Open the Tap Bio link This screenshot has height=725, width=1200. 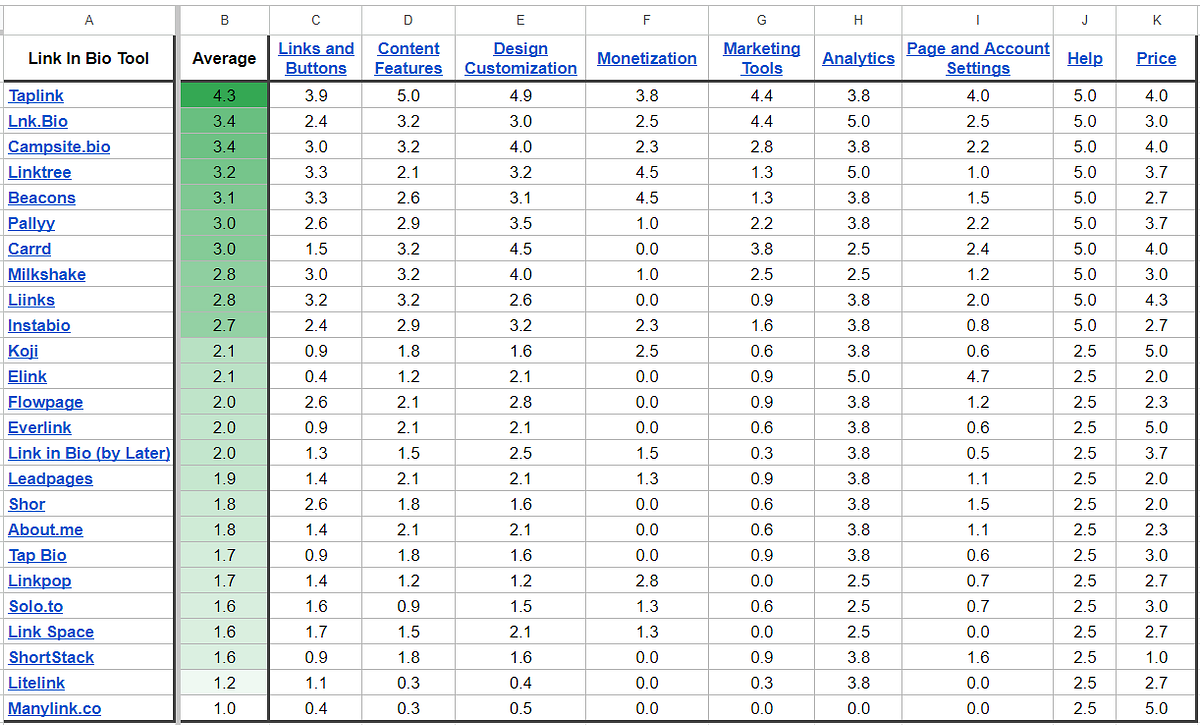point(38,555)
